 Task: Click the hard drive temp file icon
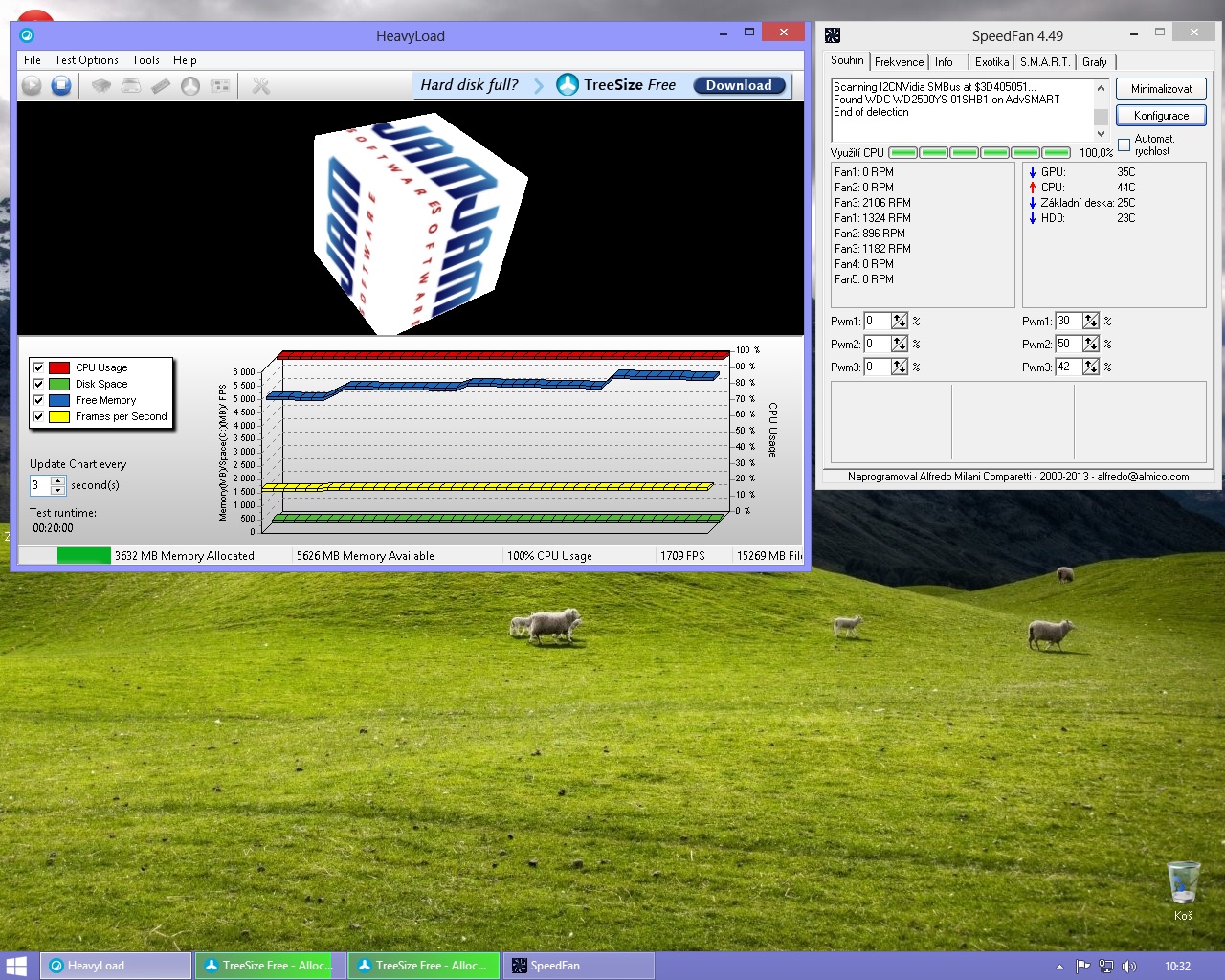point(131,86)
